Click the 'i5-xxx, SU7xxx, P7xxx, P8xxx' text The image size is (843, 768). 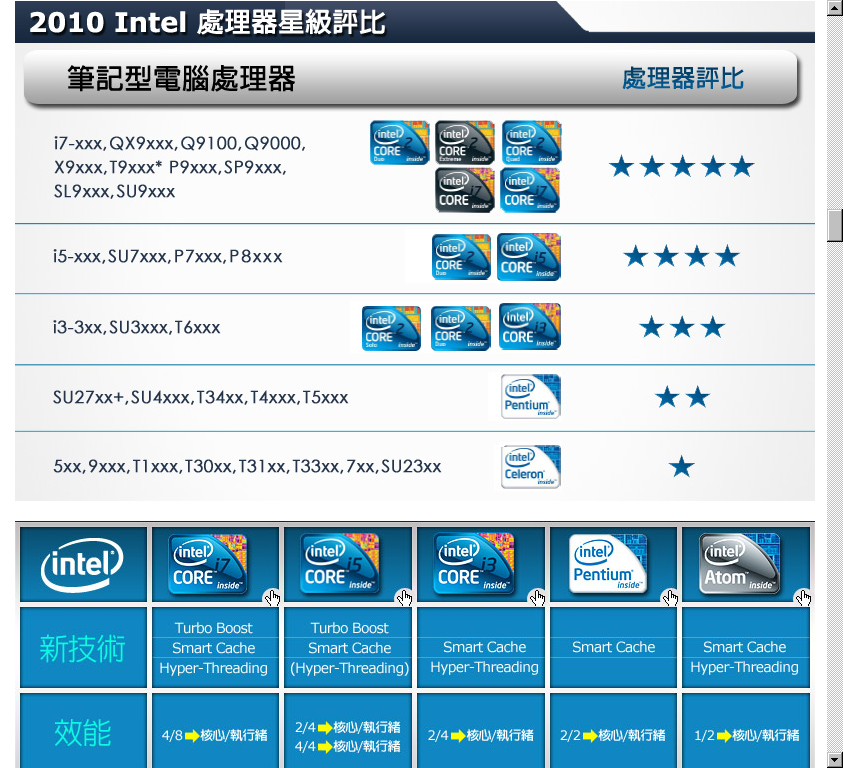coord(167,257)
